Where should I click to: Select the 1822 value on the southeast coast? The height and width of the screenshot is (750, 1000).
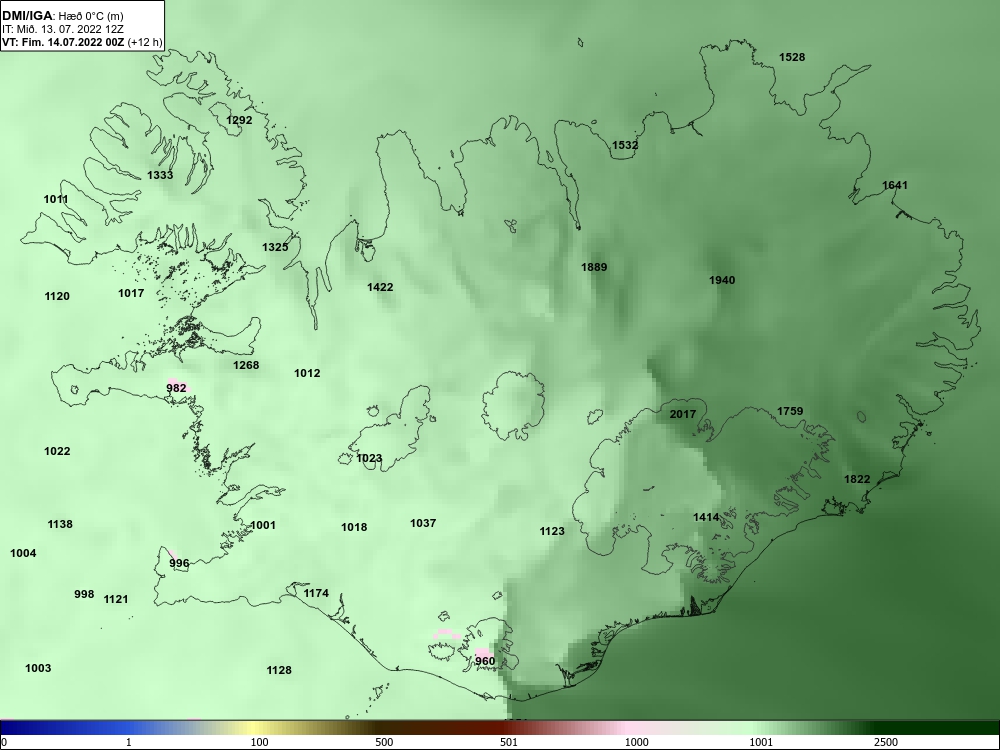point(857,480)
